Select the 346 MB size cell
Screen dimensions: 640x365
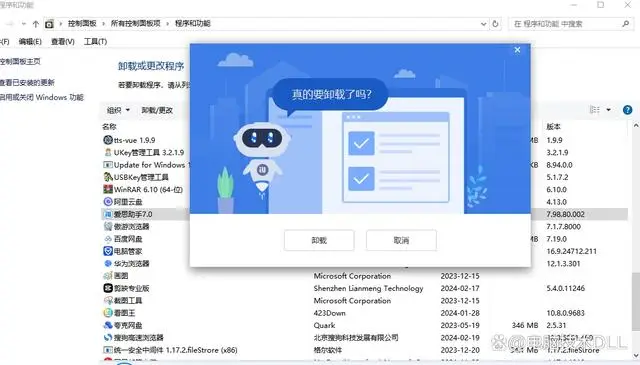click(525, 325)
